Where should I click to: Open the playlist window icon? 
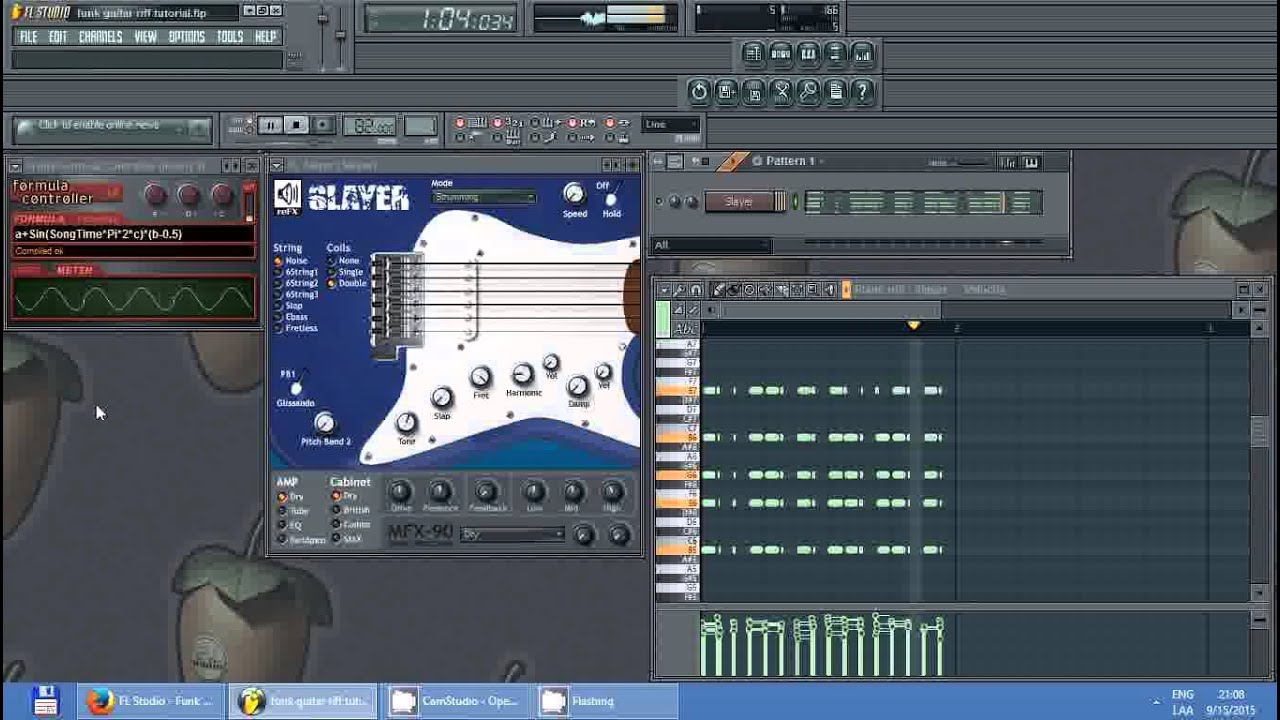click(754, 54)
